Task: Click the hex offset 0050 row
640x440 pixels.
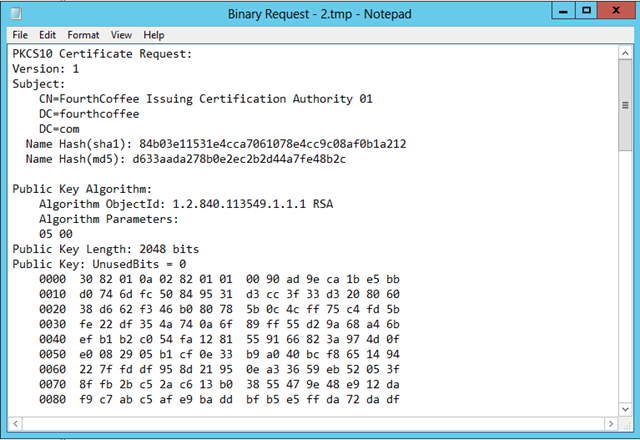Action: pyautogui.click(x=219, y=354)
